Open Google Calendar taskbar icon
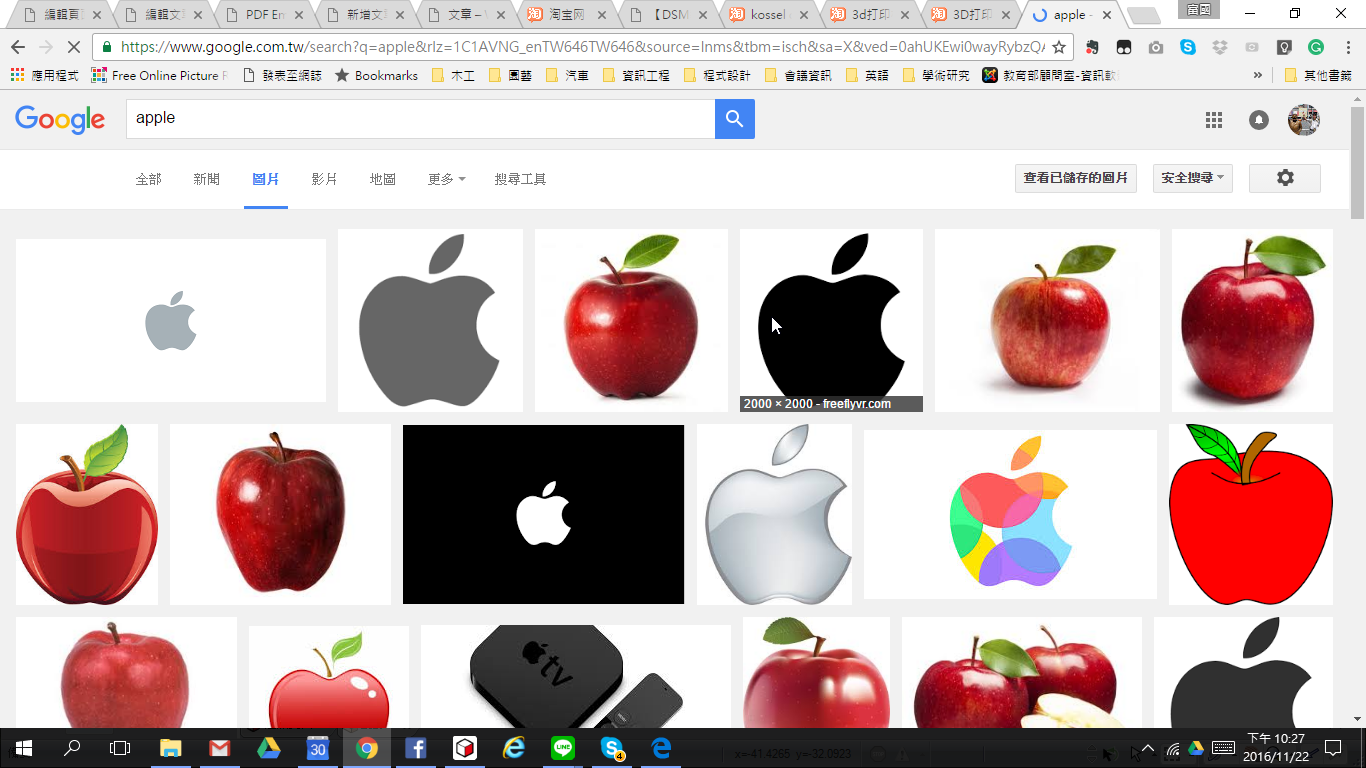1366x768 pixels. [317, 748]
